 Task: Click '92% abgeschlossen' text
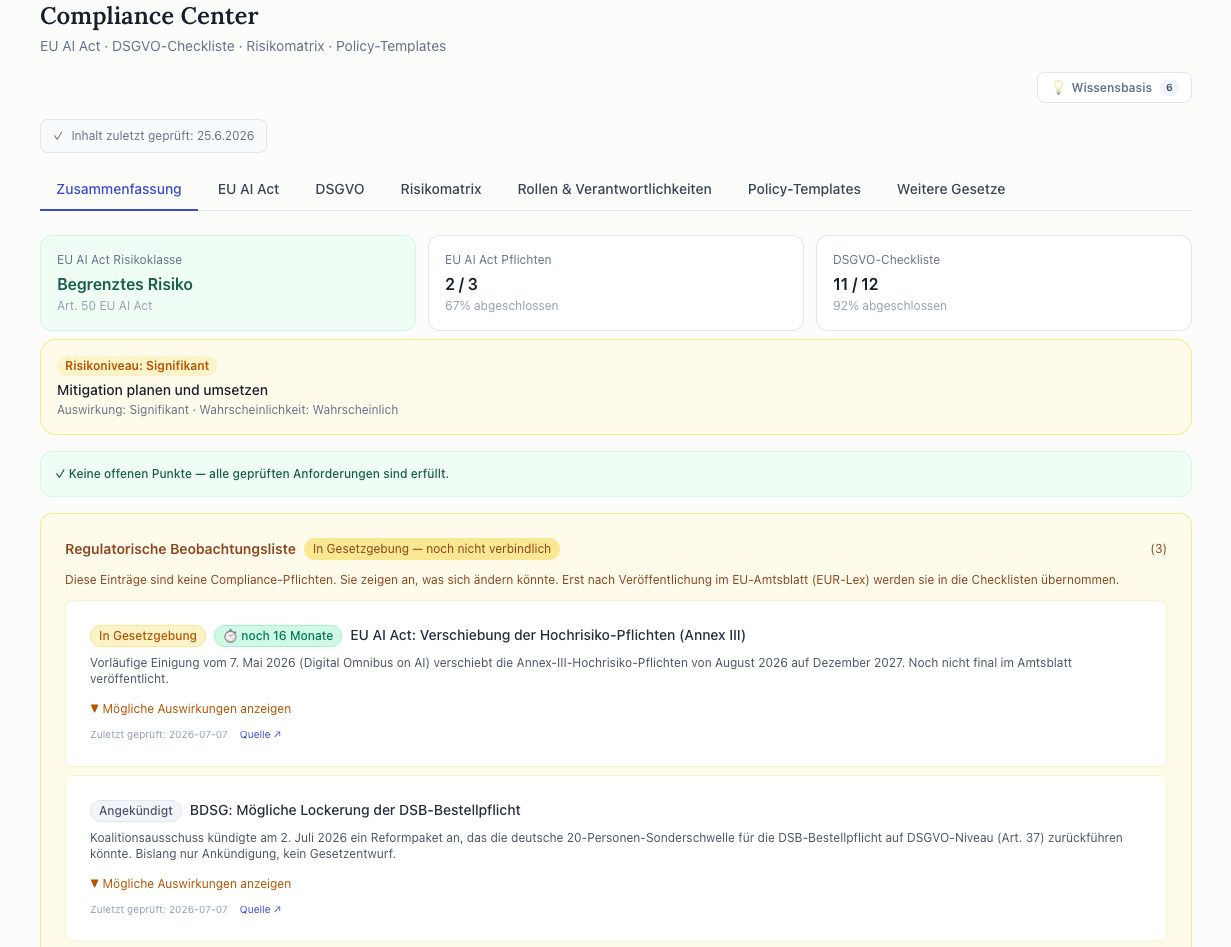pos(890,306)
